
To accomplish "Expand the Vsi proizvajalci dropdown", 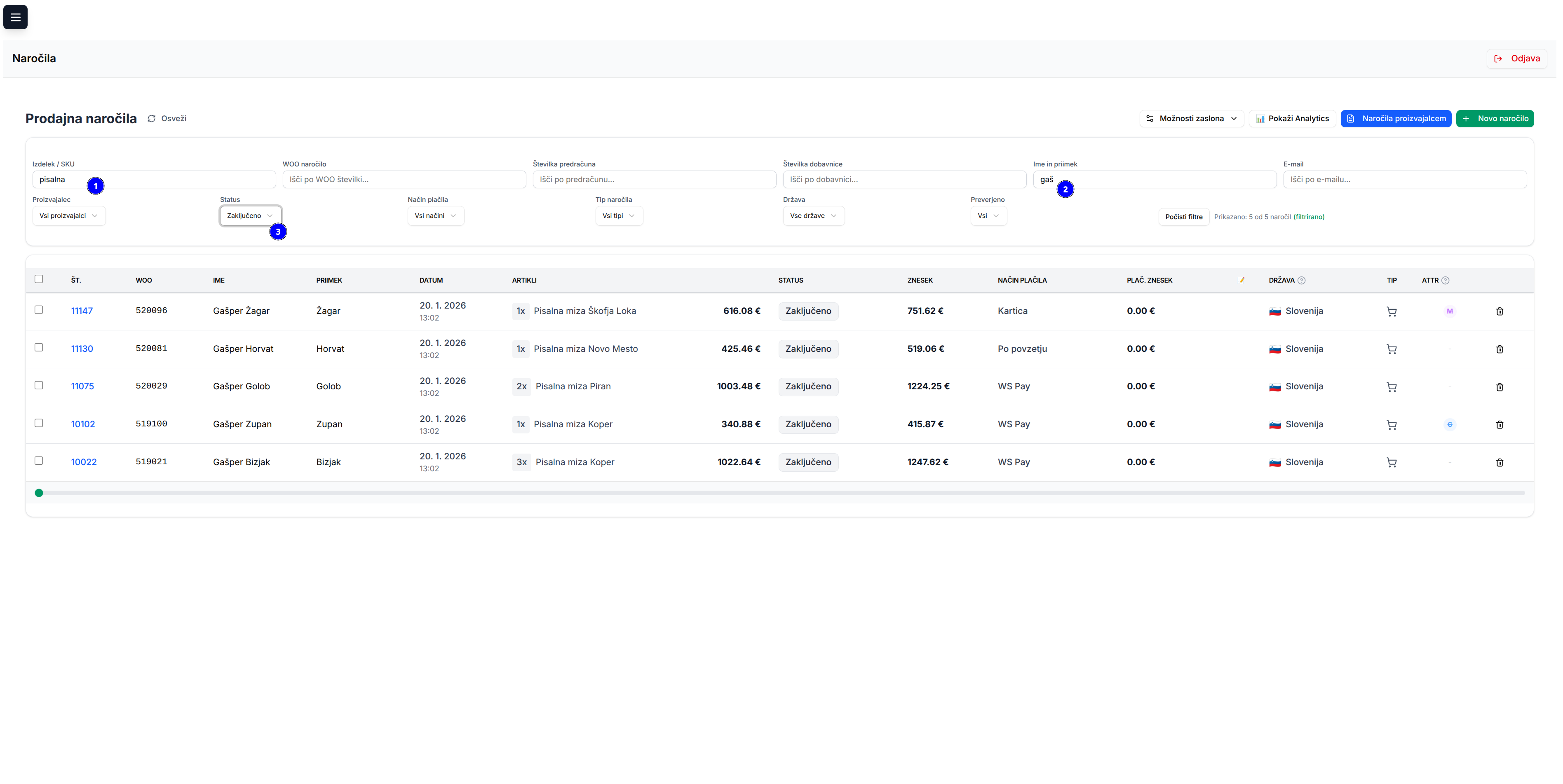I will [68, 216].
